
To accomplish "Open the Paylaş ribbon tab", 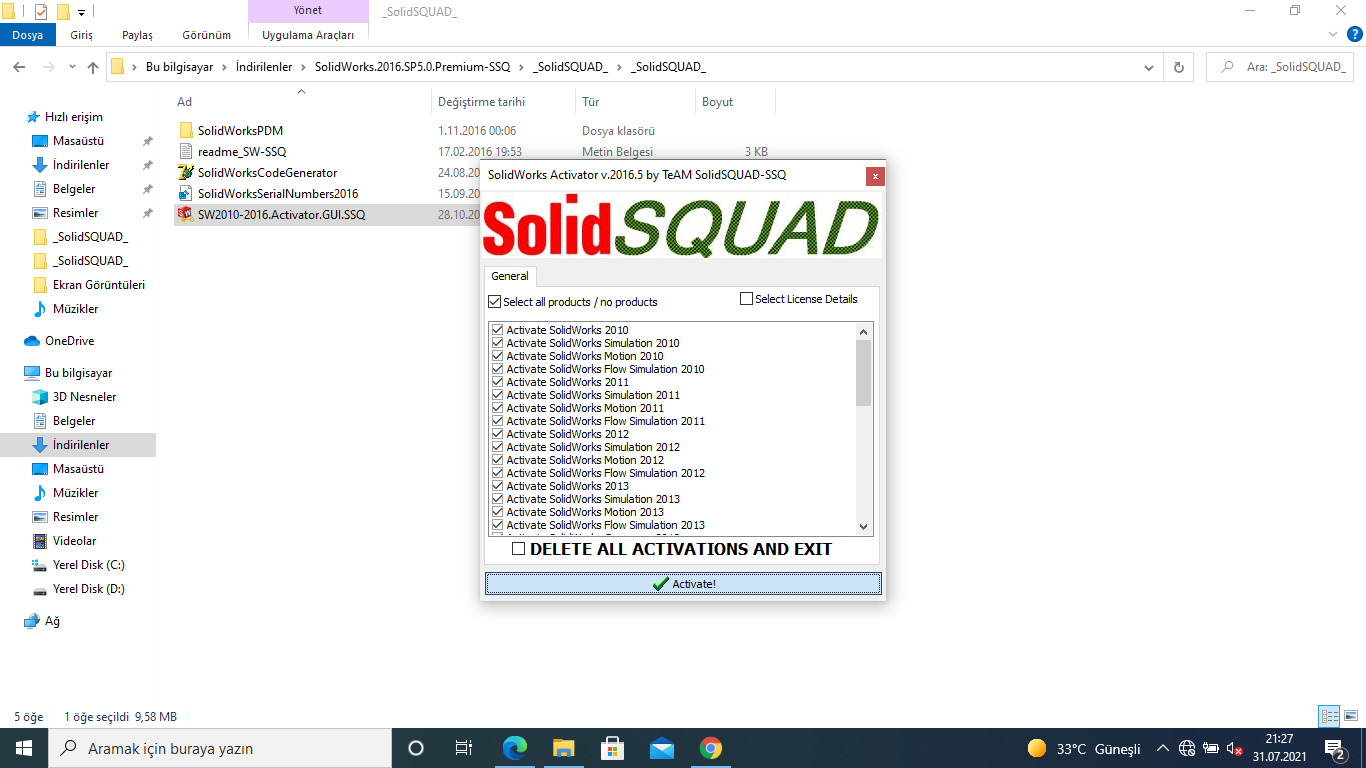I will (137, 35).
